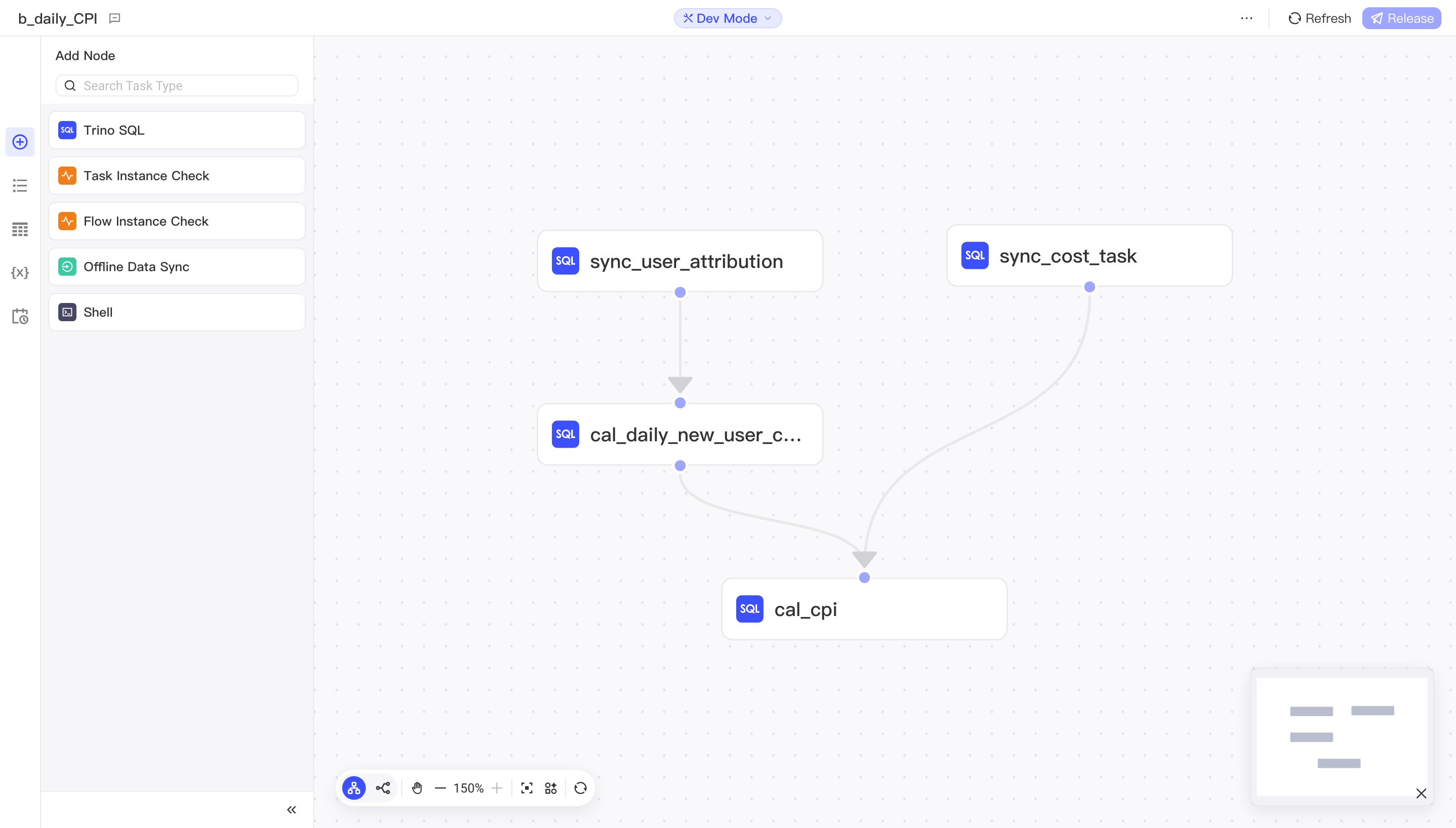The image size is (1456, 828).
Task: Click the auto-arrange nodes icon
Action: [551, 788]
